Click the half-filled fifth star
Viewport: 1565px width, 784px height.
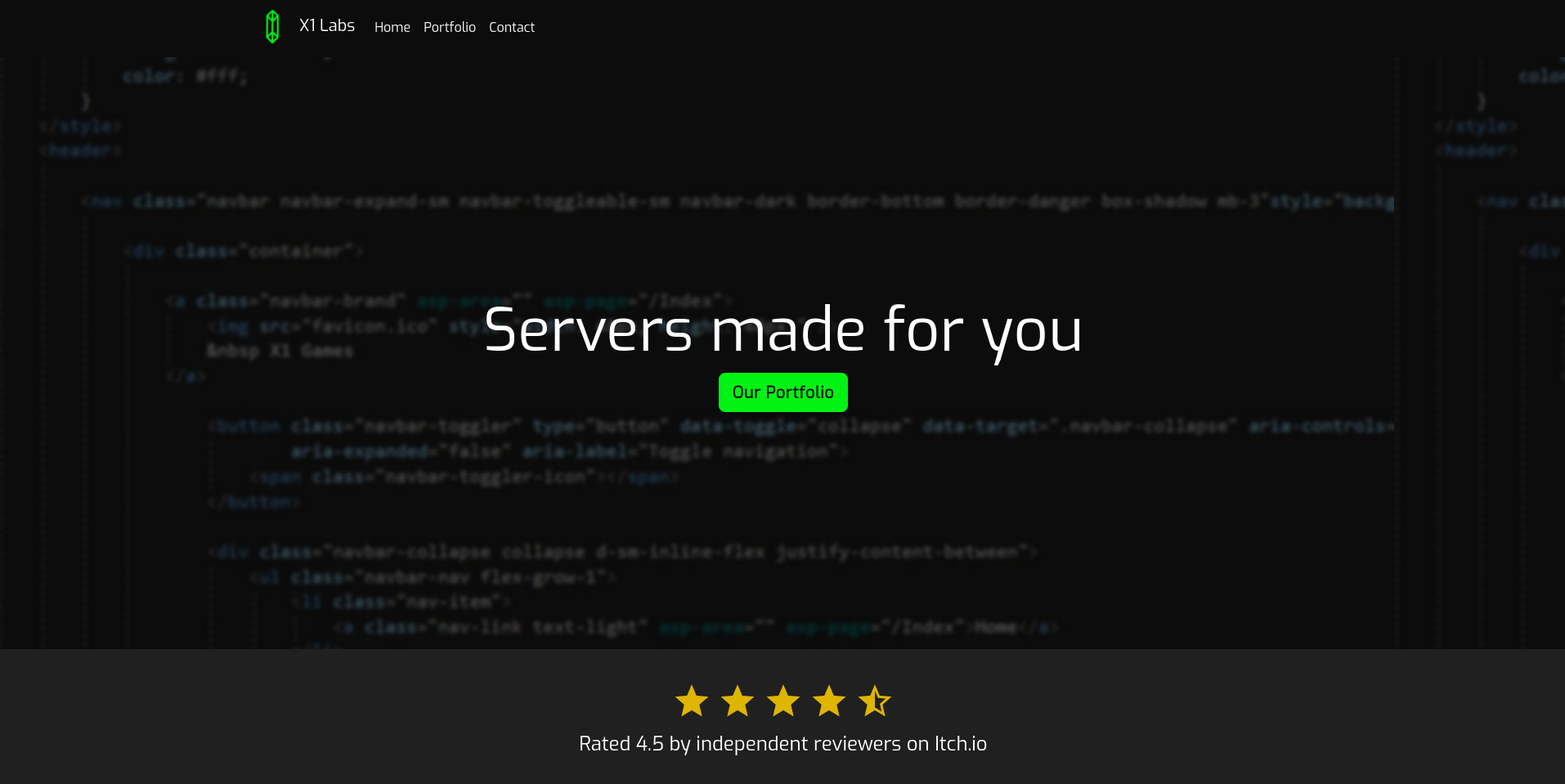click(x=875, y=701)
